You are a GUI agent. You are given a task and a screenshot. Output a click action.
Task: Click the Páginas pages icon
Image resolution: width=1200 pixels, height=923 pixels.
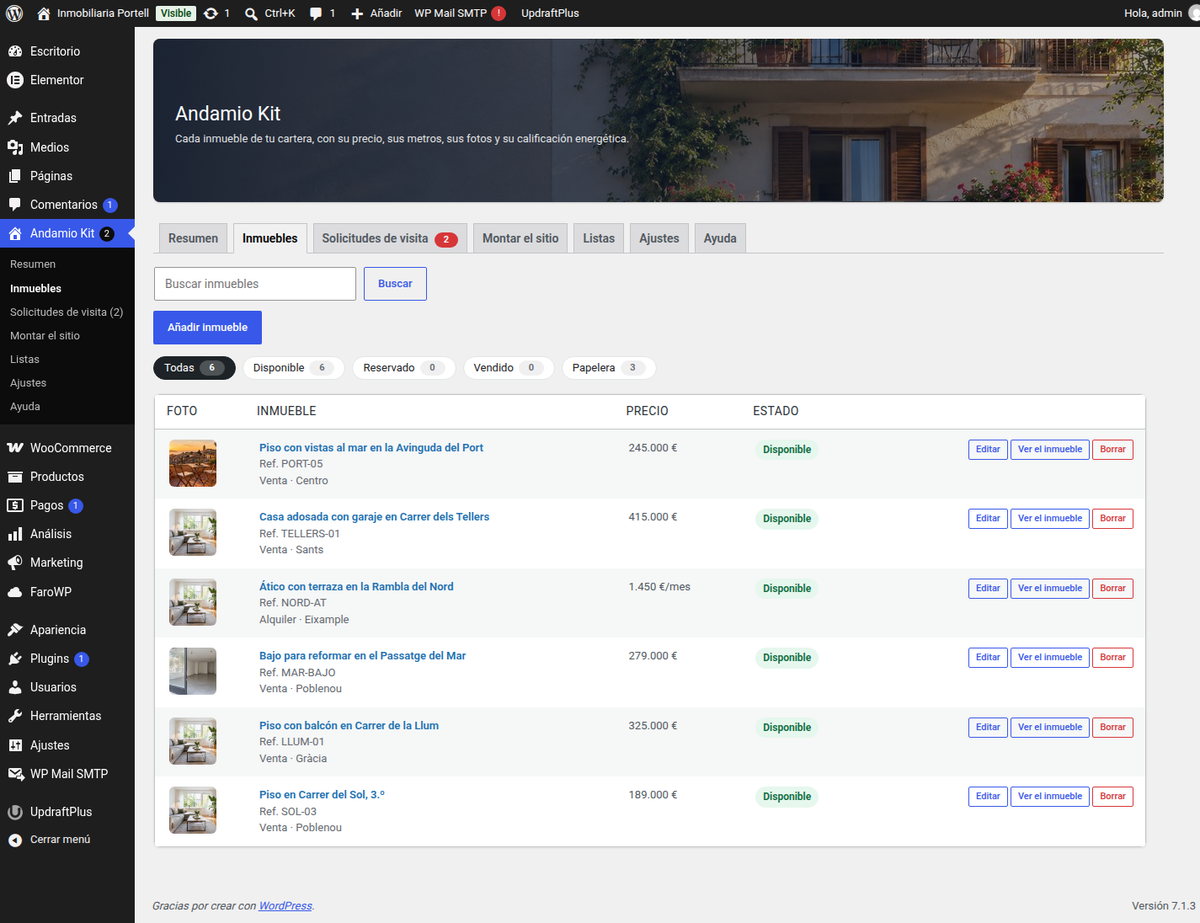tap(15, 176)
